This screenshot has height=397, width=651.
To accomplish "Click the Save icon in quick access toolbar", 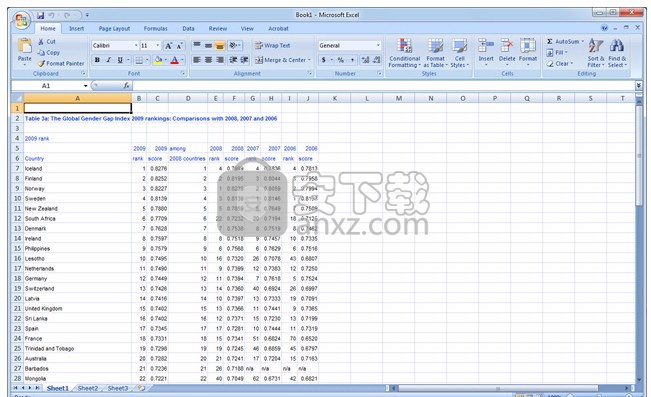I will (x=40, y=15).
